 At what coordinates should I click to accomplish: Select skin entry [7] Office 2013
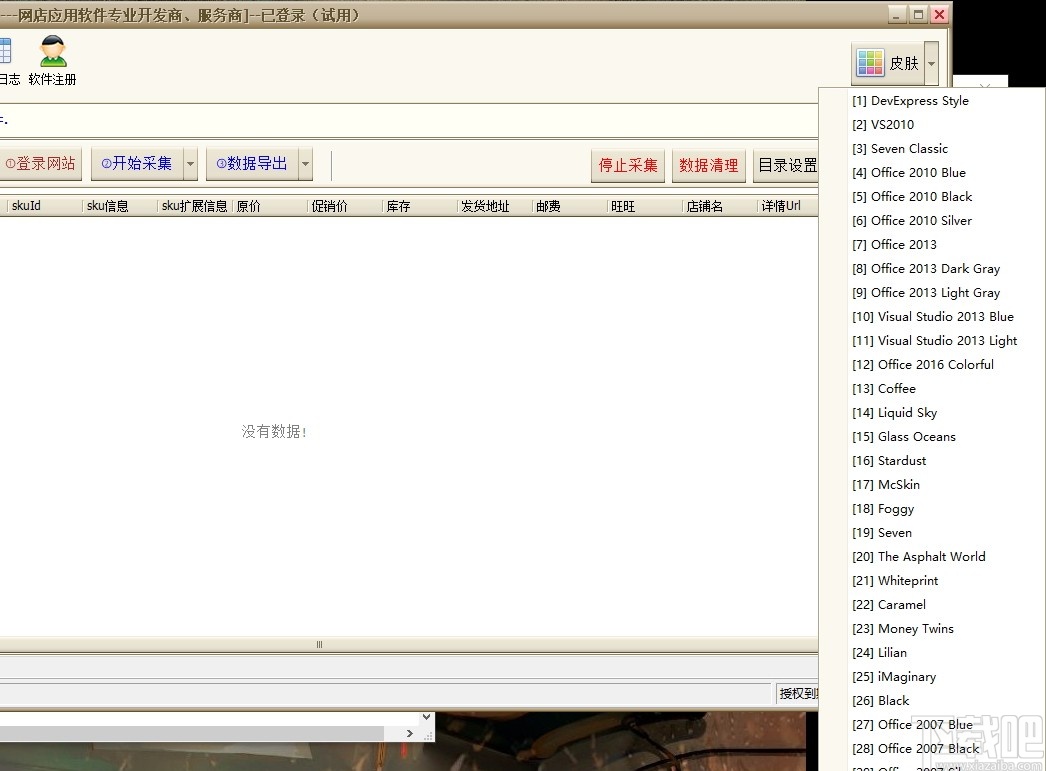click(894, 245)
